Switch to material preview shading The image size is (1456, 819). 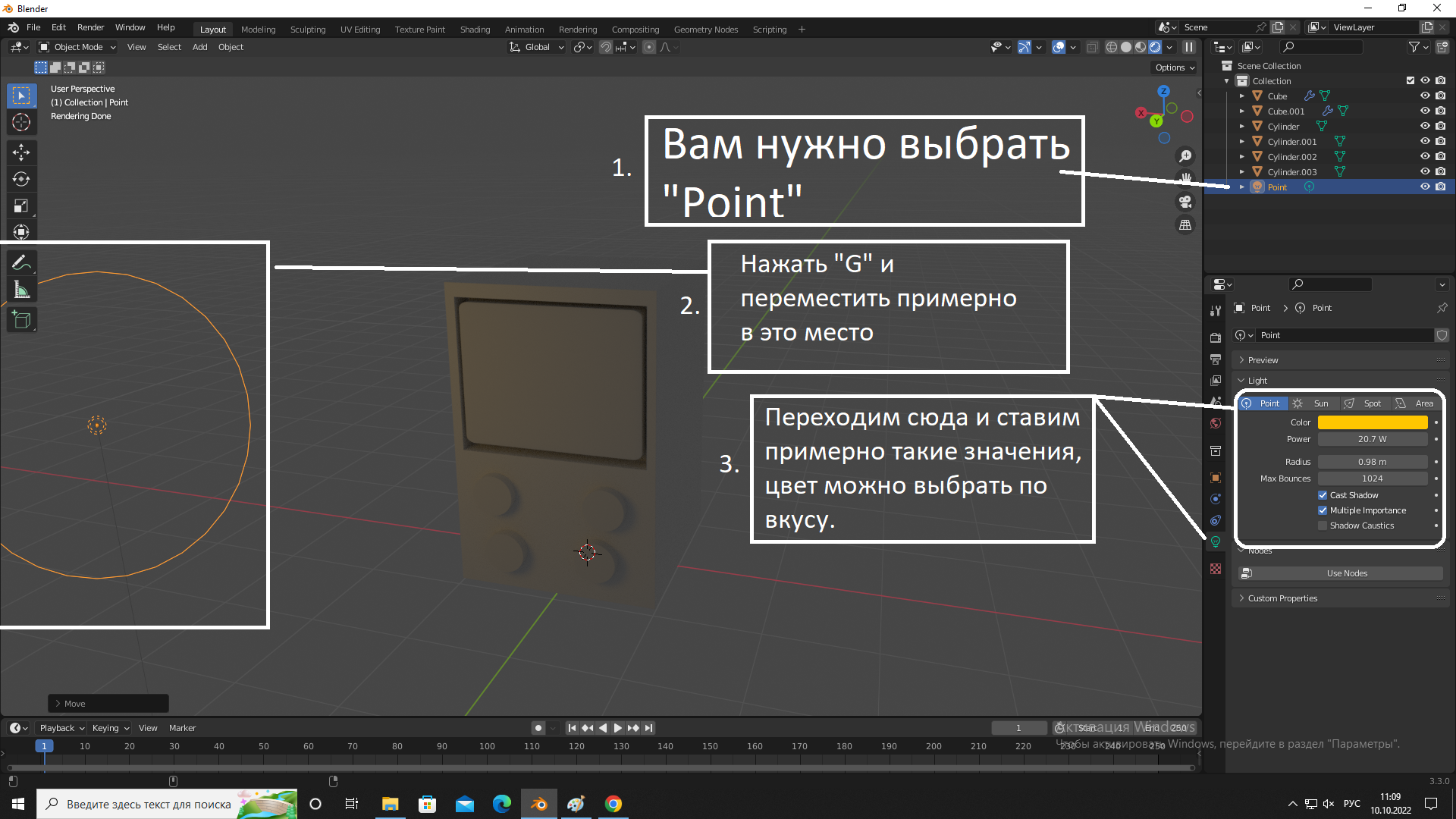click(1141, 47)
